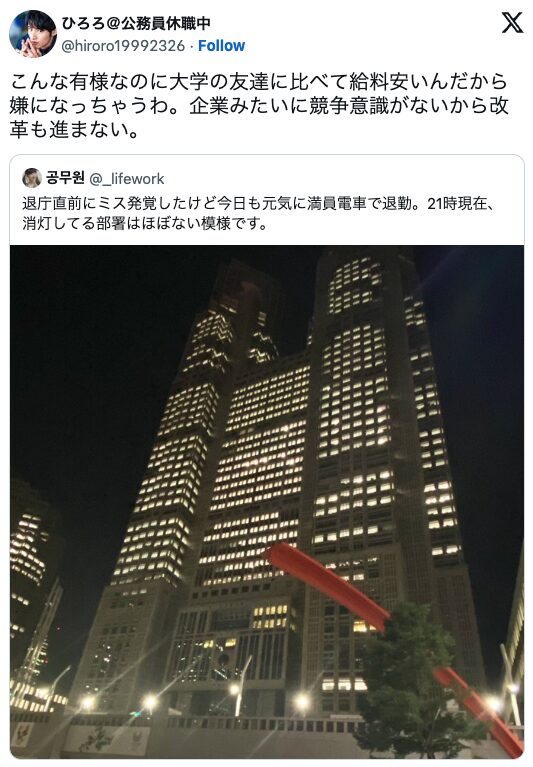Click tweet line starting こんな有様なのに

coord(259,82)
